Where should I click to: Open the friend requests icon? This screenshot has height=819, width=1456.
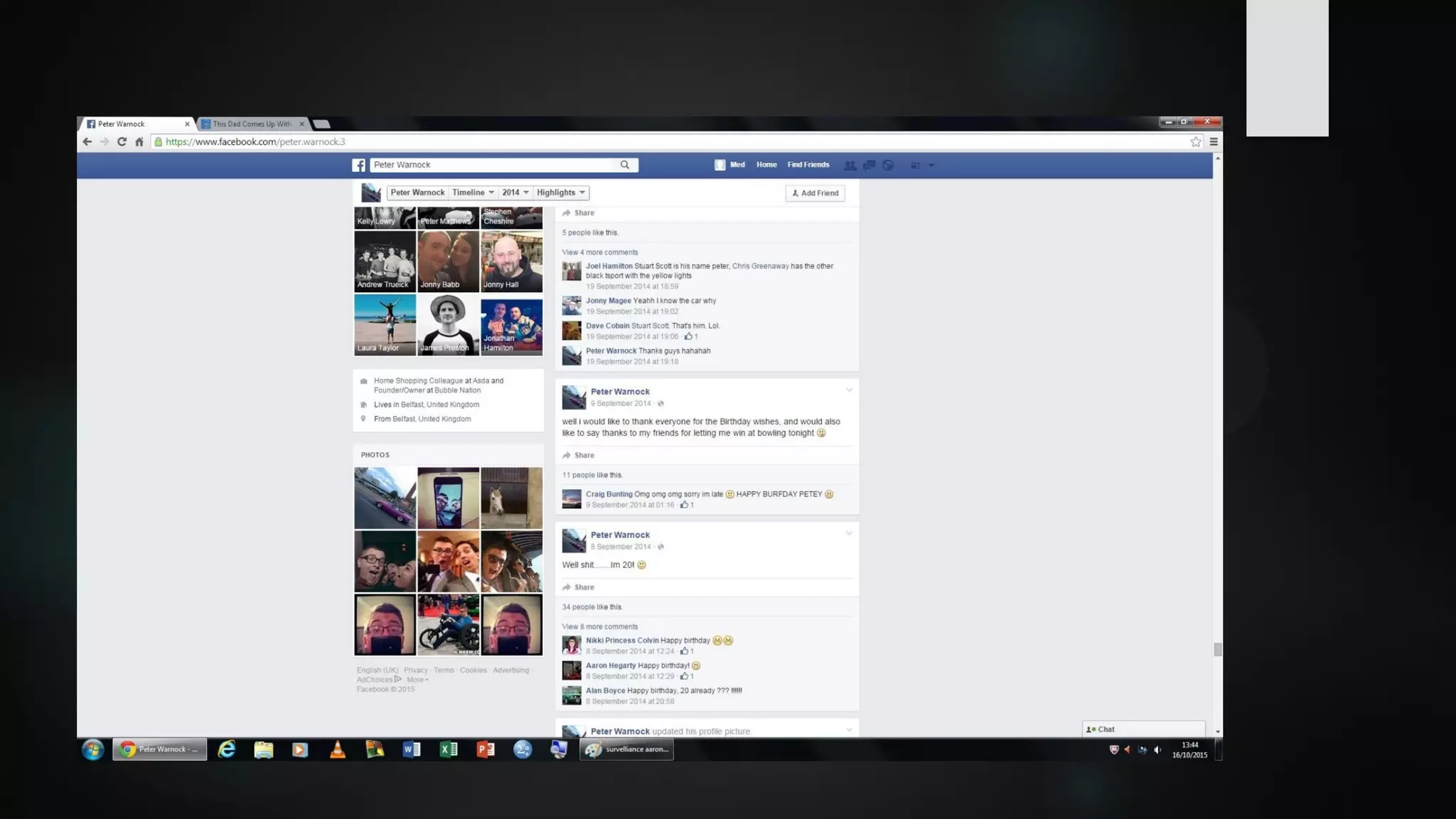tap(850, 165)
